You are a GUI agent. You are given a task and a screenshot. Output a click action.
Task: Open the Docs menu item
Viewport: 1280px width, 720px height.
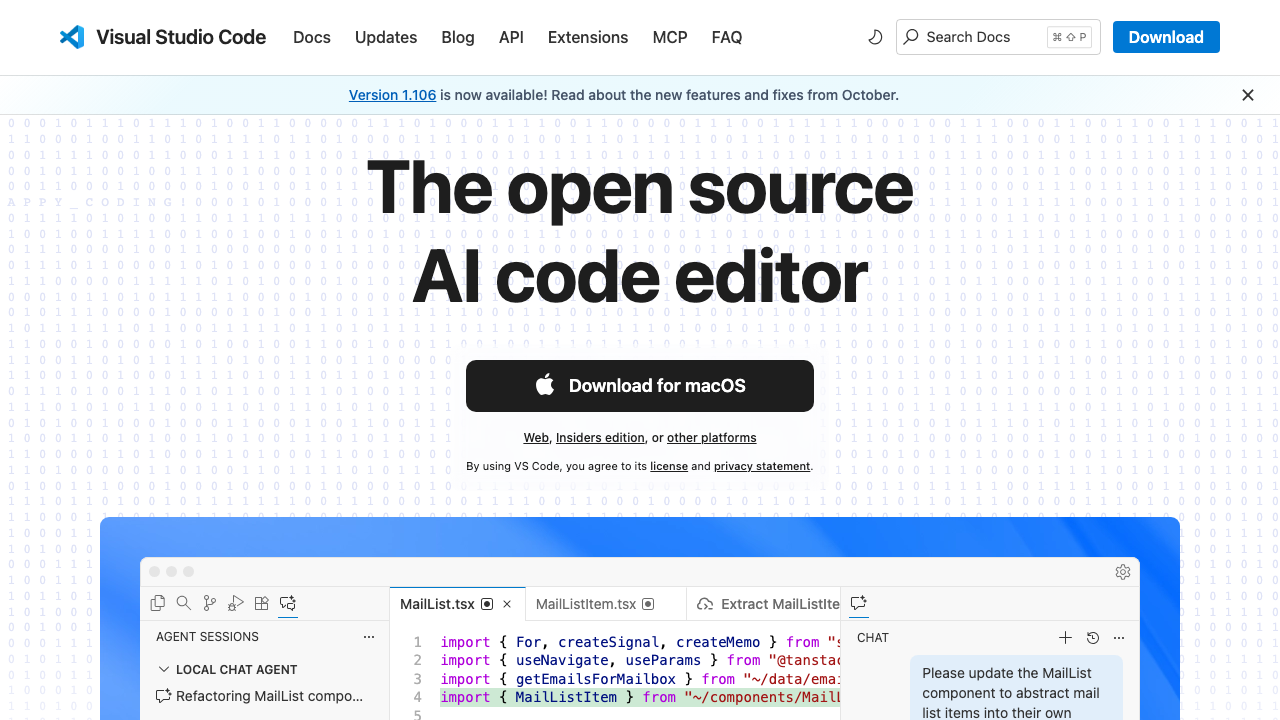pos(311,37)
